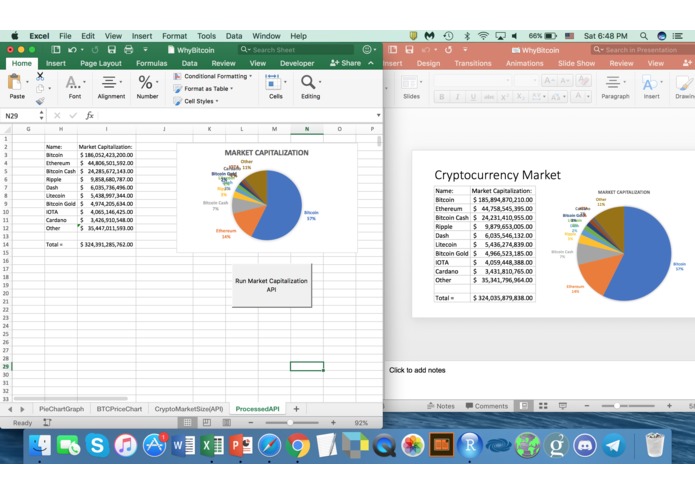Open Discord from the Dock
The height and width of the screenshot is (494, 695).
(x=585, y=445)
